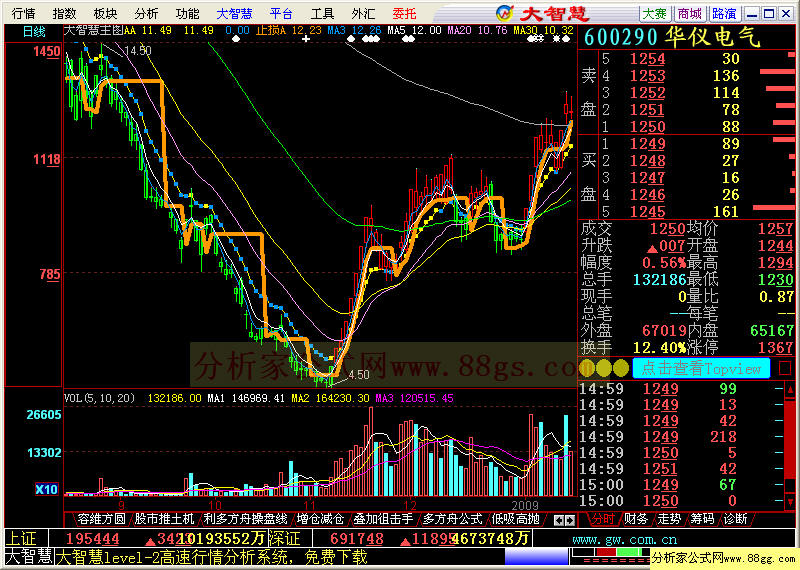This screenshot has height=570, width=800.
Task: Switch to the 容维方圆 indicator tab
Action: pyautogui.click(x=101, y=519)
